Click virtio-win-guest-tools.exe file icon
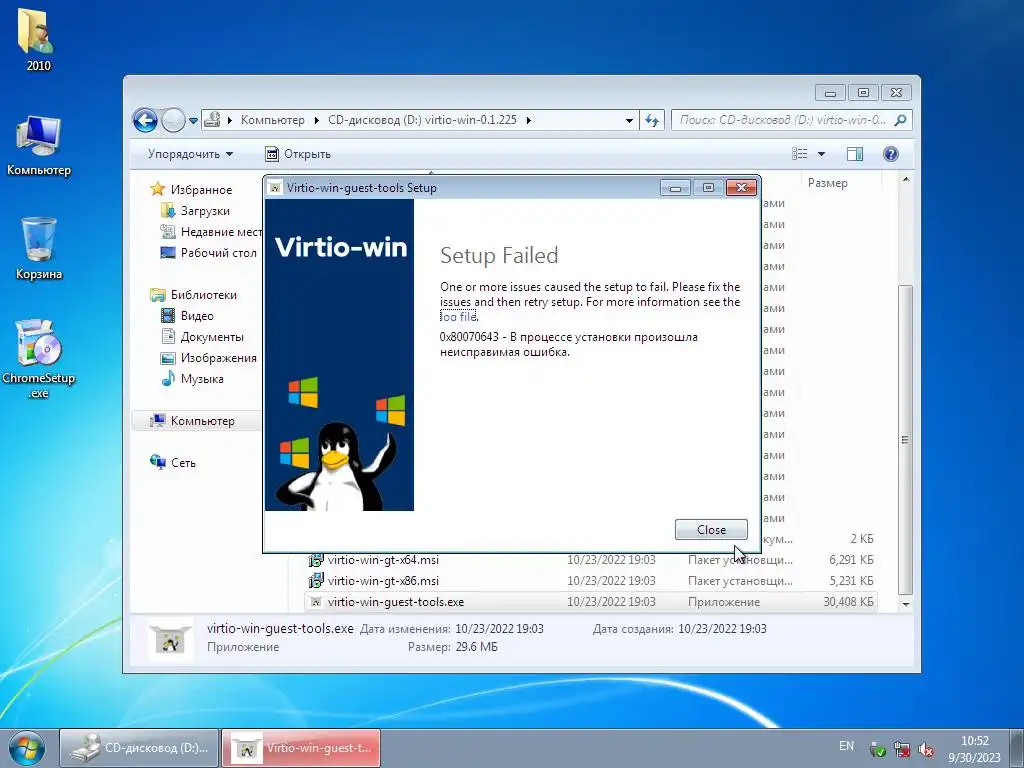 point(316,602)
